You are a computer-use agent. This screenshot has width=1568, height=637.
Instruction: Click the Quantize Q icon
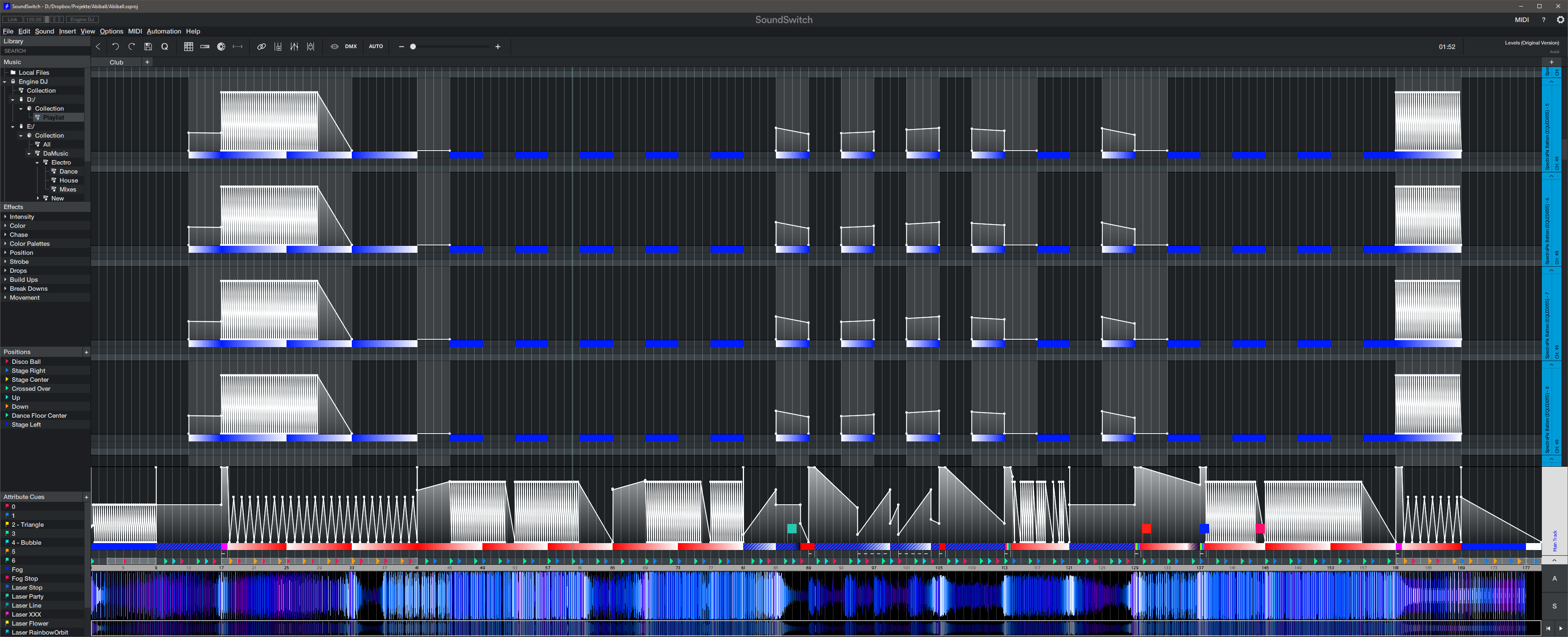(x=164, y=46)
